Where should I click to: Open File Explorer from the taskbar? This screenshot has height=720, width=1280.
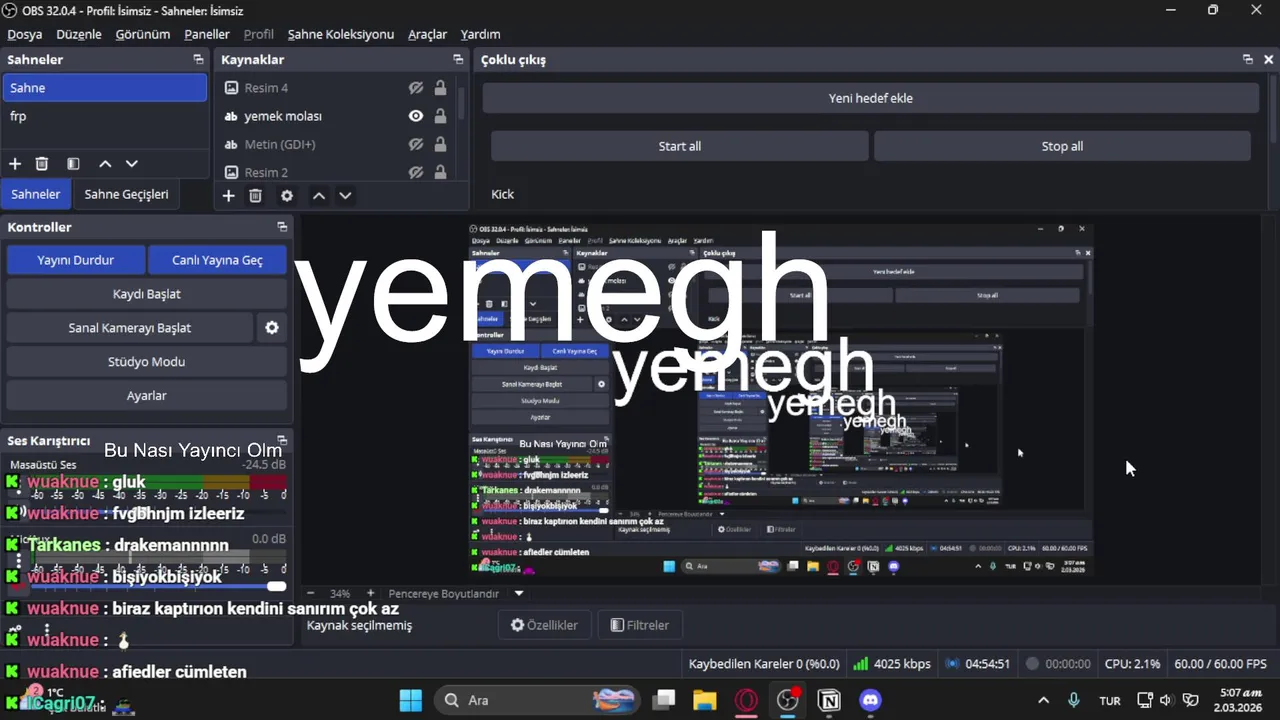click(705, 700)
